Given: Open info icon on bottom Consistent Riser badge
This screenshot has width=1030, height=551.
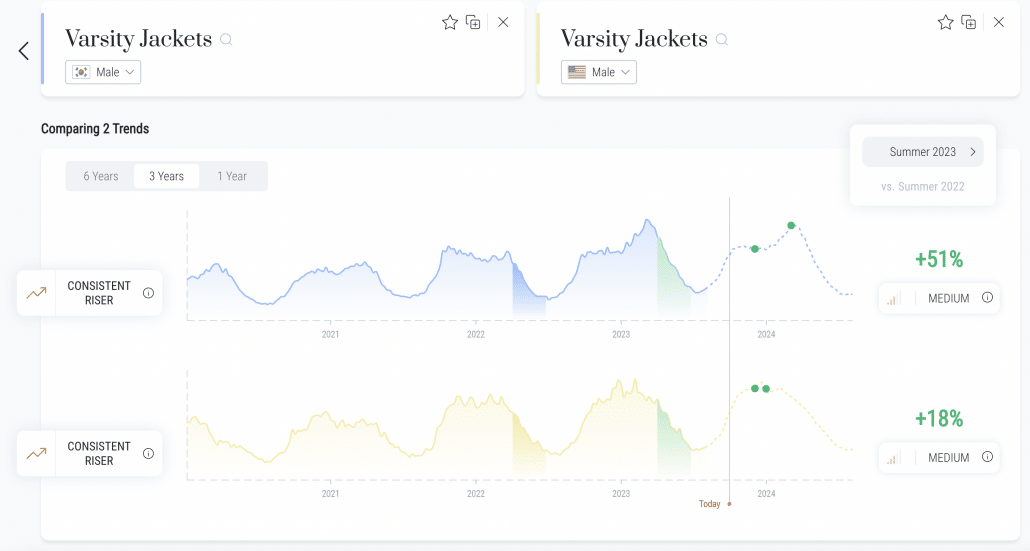Looking at the screenshot, I should 148,453.
